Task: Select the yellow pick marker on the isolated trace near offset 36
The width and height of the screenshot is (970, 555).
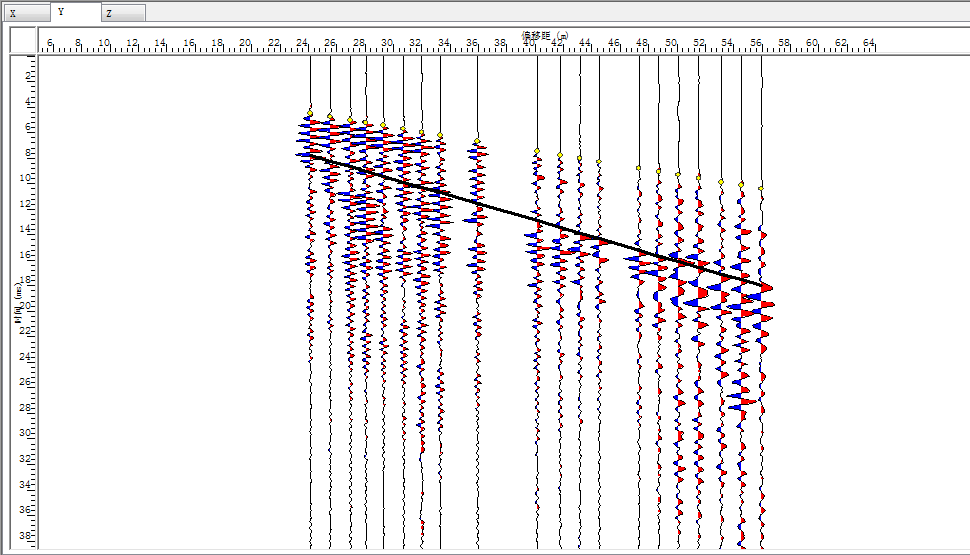Action: click(477, 141)
